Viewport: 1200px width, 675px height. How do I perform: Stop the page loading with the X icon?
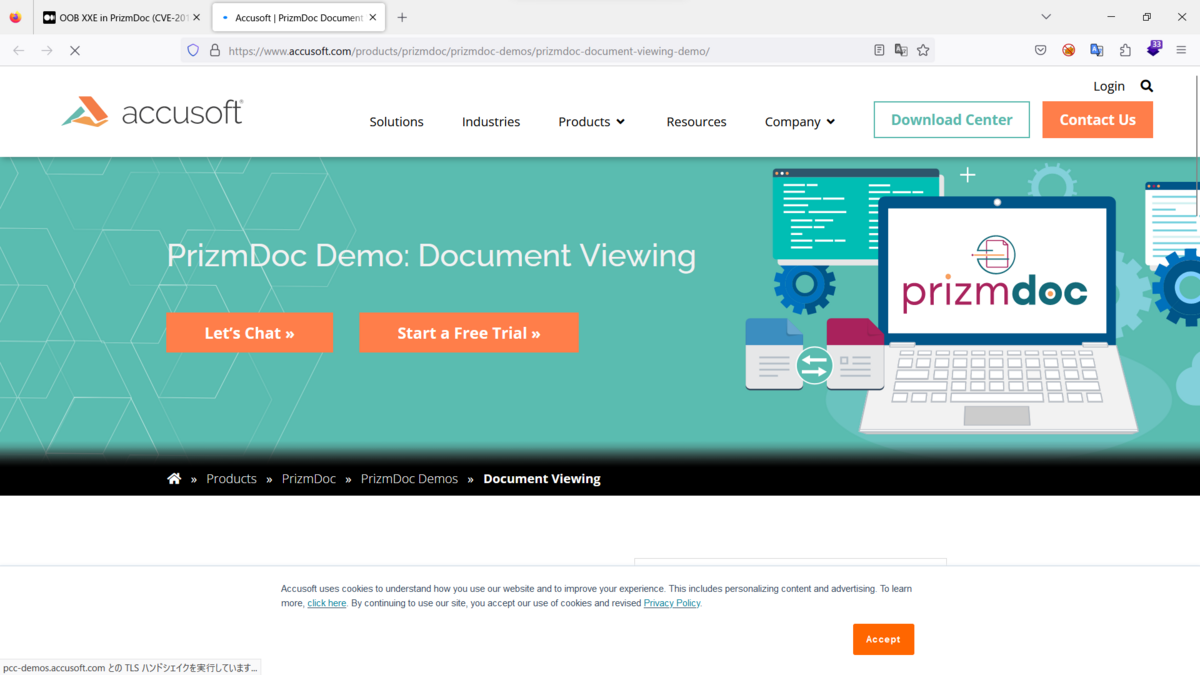74,49
